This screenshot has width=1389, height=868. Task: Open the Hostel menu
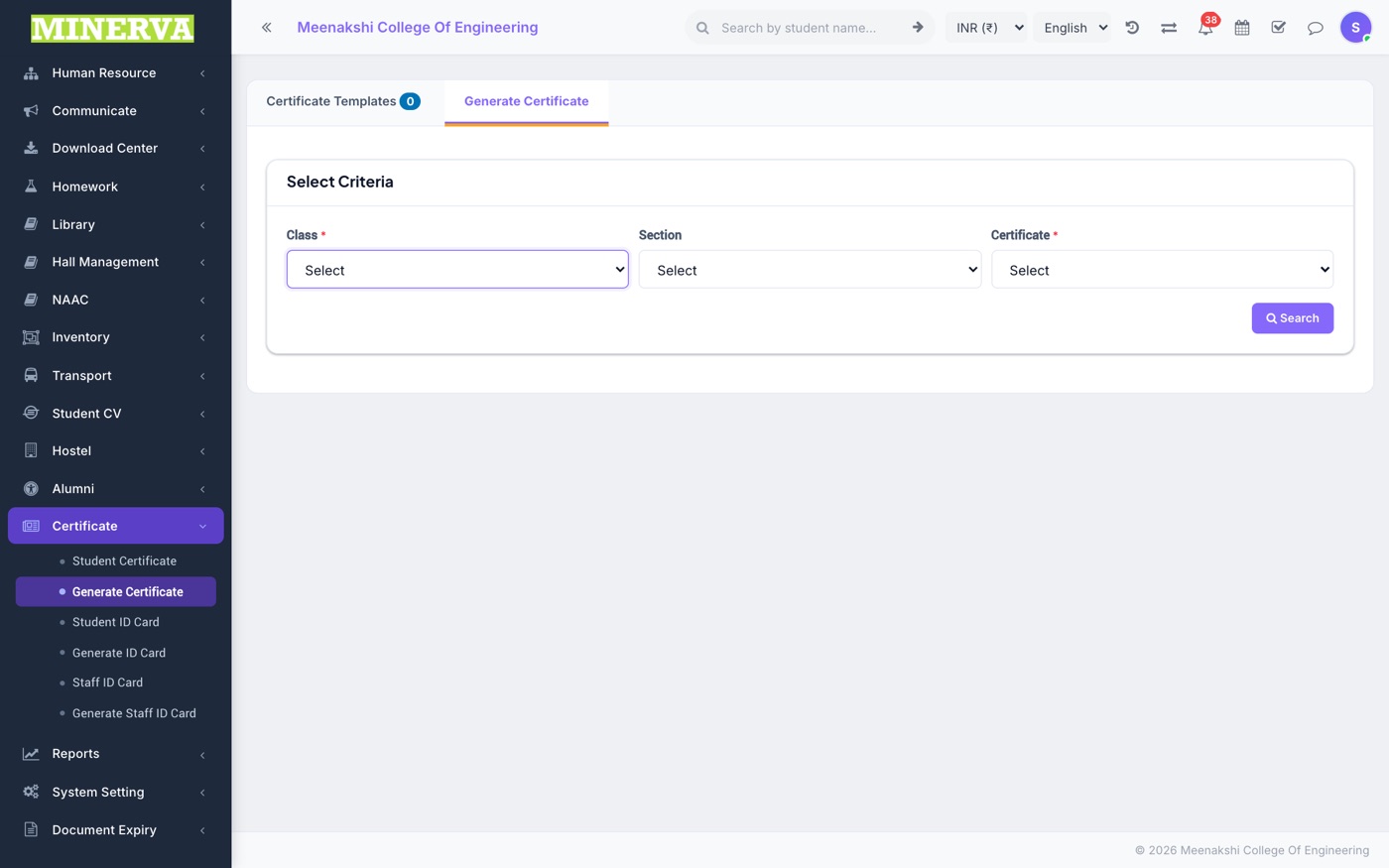pos(116,451)
